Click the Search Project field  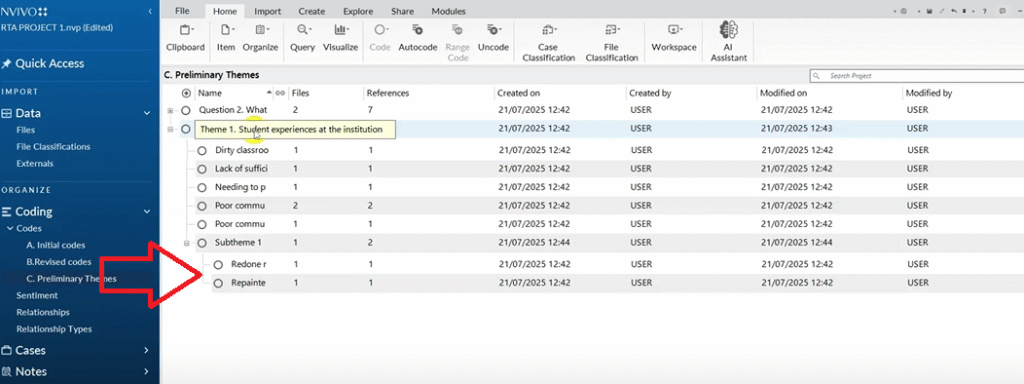pyautogui.click(x=913, y=76)
